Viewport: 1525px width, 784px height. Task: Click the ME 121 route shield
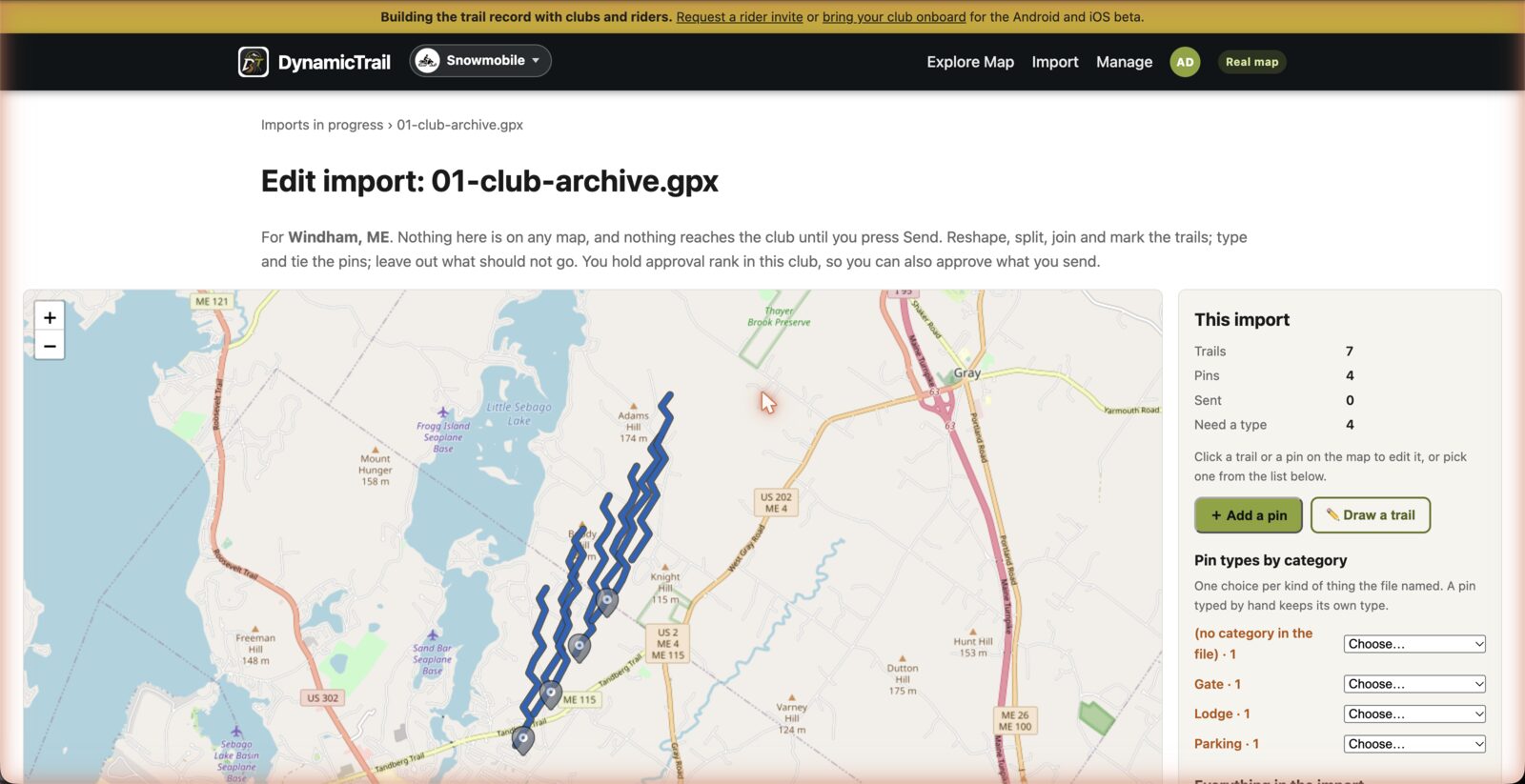[212, 301]
